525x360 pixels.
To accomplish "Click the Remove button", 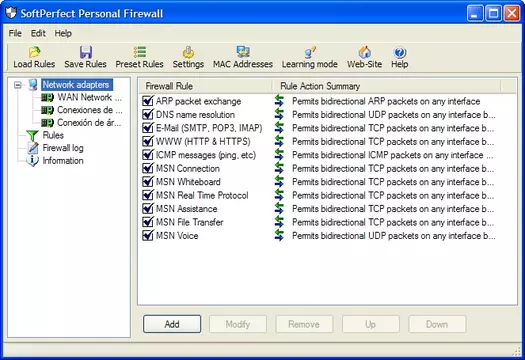I will [304, 324].
